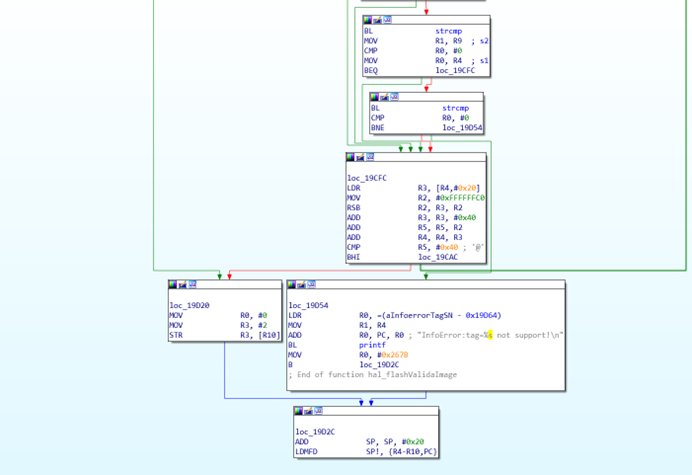This screenshot has width=692, height=475.
Task: Click the graph icon on loc_19D2C node
Action: [x=318, y=411]
